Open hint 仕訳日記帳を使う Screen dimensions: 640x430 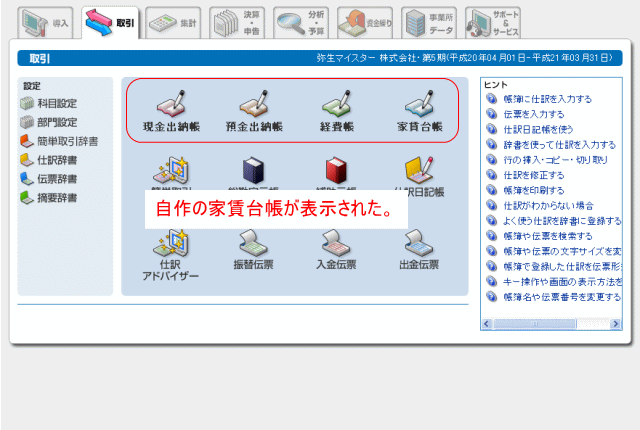point(538,130)
